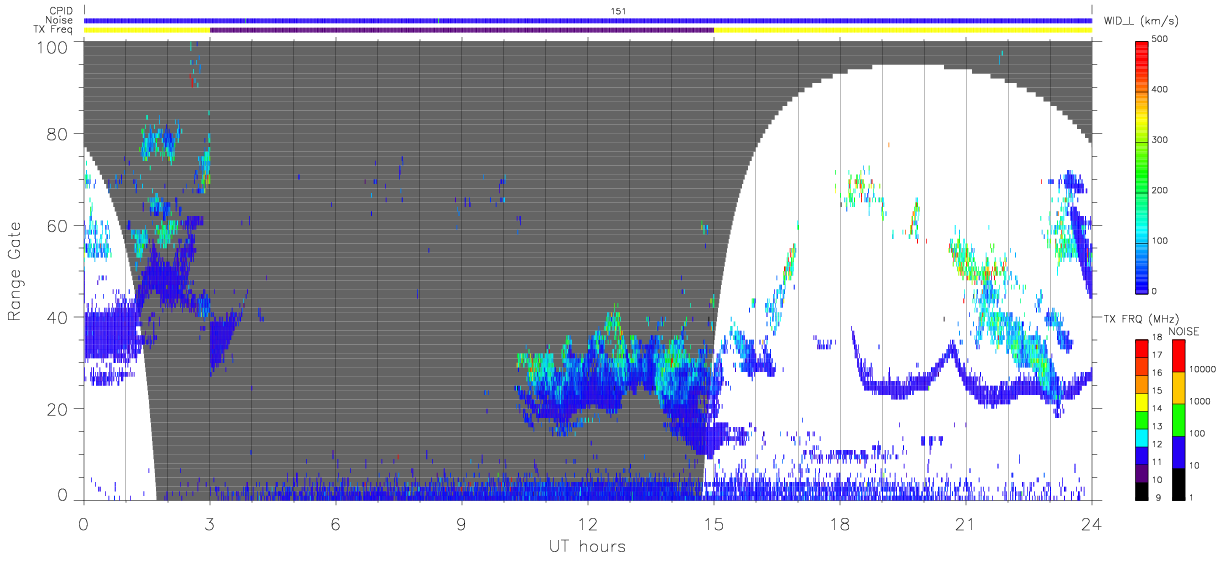Click the 'UT hours' x-axis title

click(587, 546)
